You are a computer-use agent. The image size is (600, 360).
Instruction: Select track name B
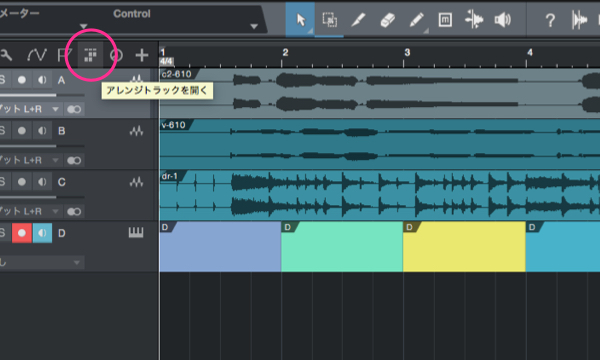[x=62, y=131]
